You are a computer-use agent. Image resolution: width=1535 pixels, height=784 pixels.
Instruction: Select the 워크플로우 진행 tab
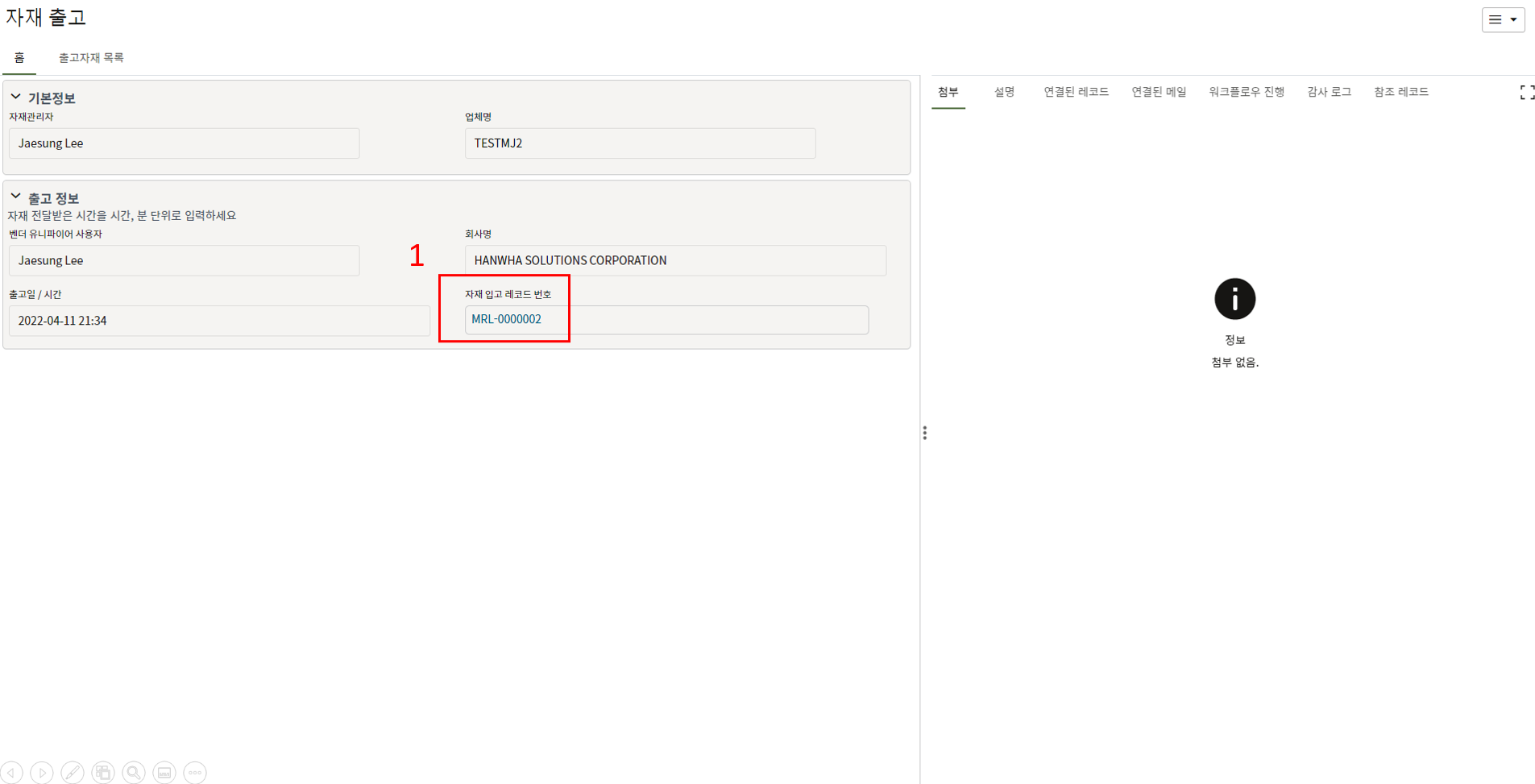pos(1246,92)
